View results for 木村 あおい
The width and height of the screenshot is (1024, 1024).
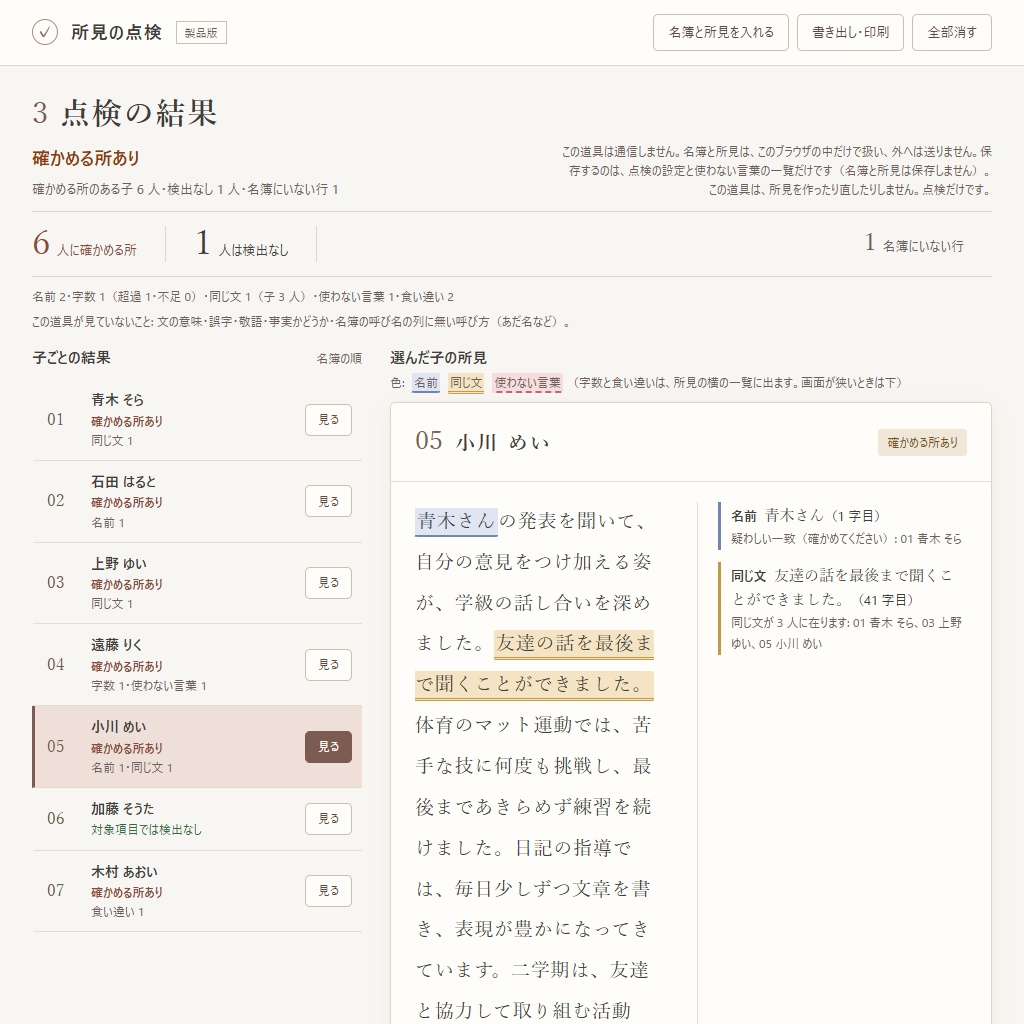tap(328, 891)
